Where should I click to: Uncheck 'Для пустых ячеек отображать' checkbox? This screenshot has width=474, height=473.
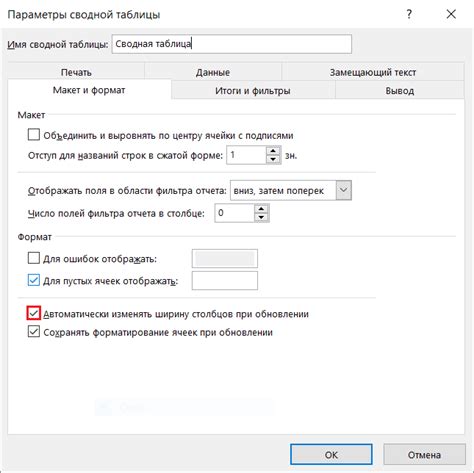tap(34, 280)
